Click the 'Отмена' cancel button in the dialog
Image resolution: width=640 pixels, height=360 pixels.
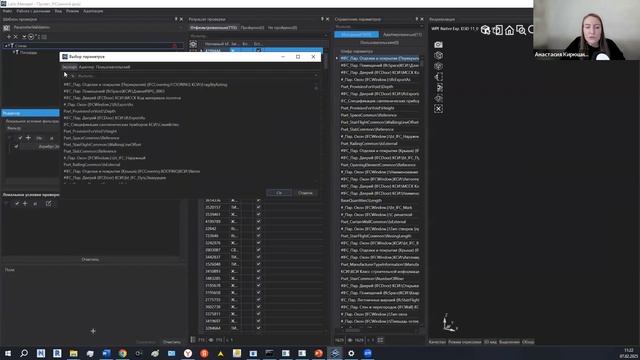coord(305,193)
